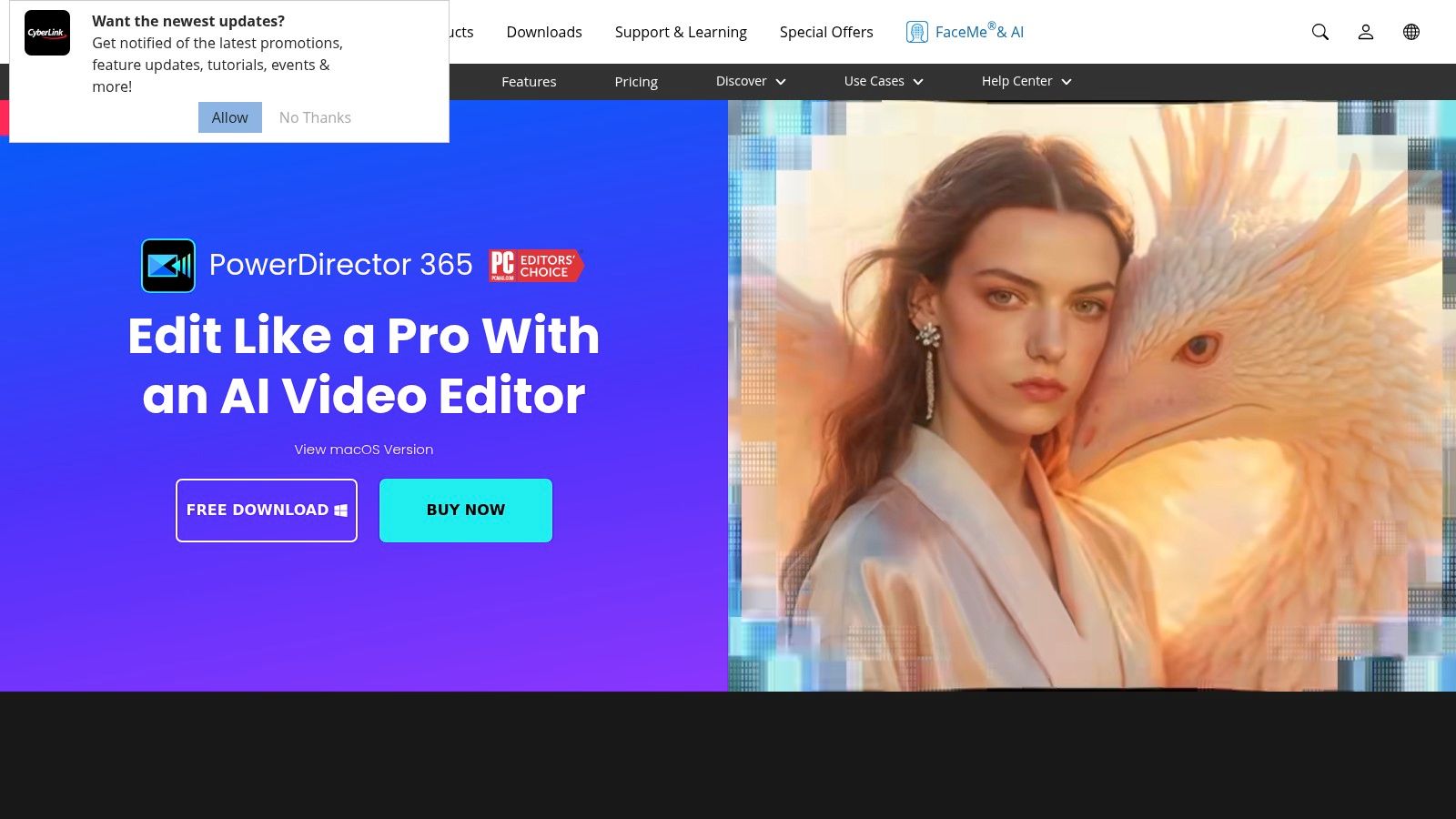Click the PowerDirector 365 app icon
Image resolution: width=1456 pixels, height=819 pixels.
(x=168, y=266)
